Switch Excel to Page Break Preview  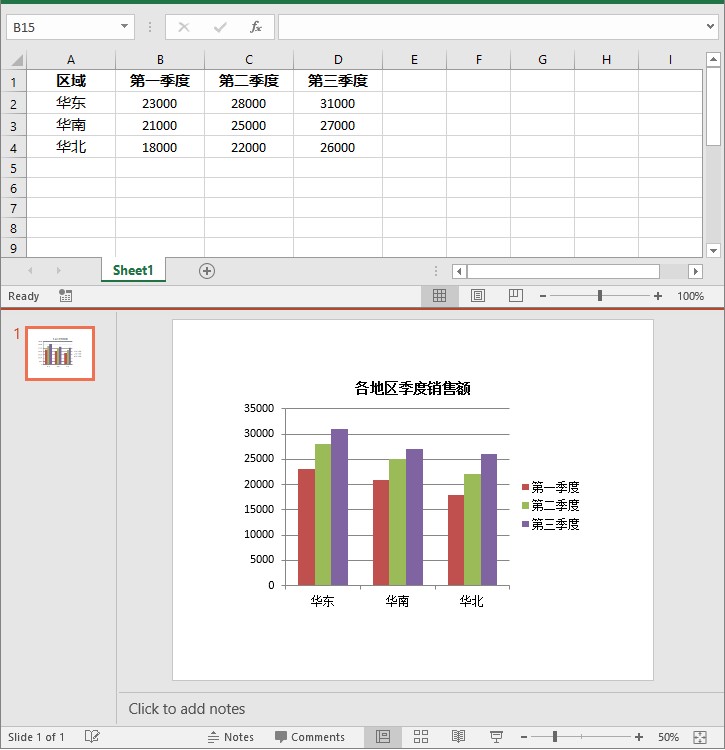pyautogui.click(x=516, y=296)
